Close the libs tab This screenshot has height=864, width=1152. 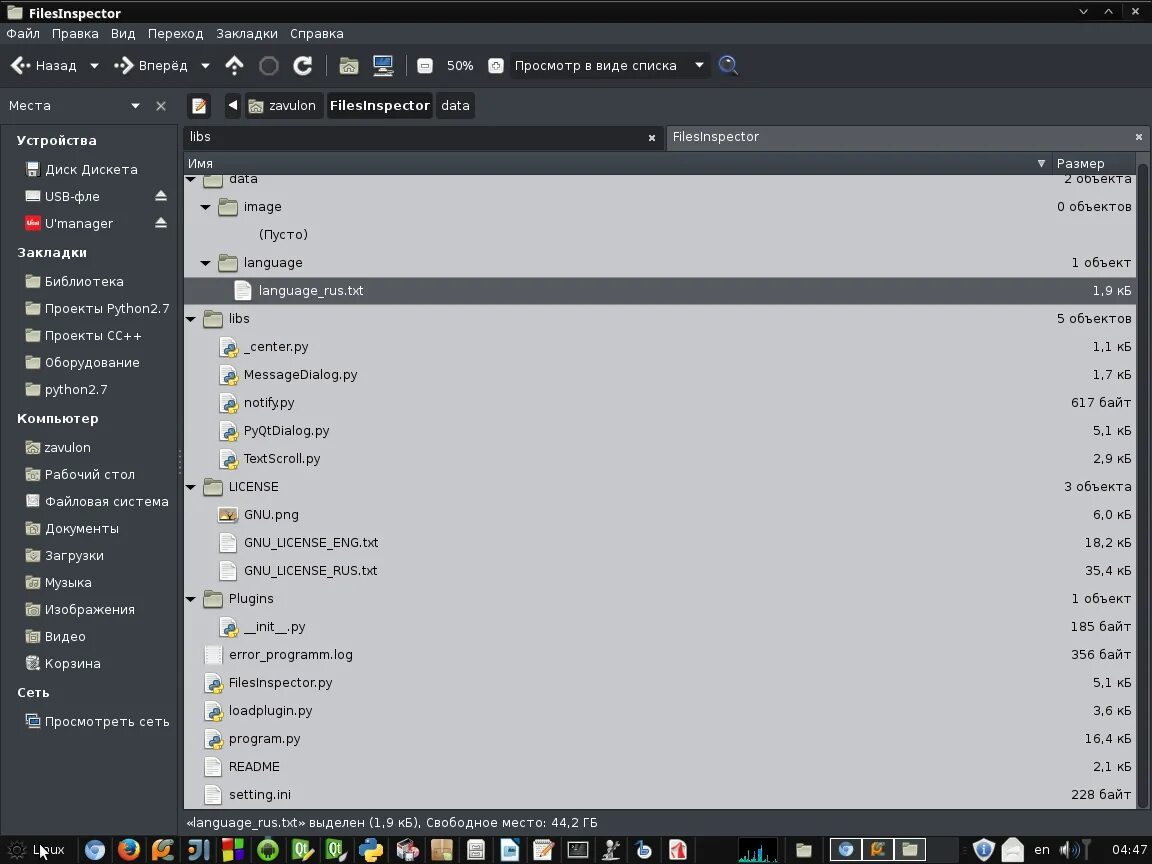(652, 138)
